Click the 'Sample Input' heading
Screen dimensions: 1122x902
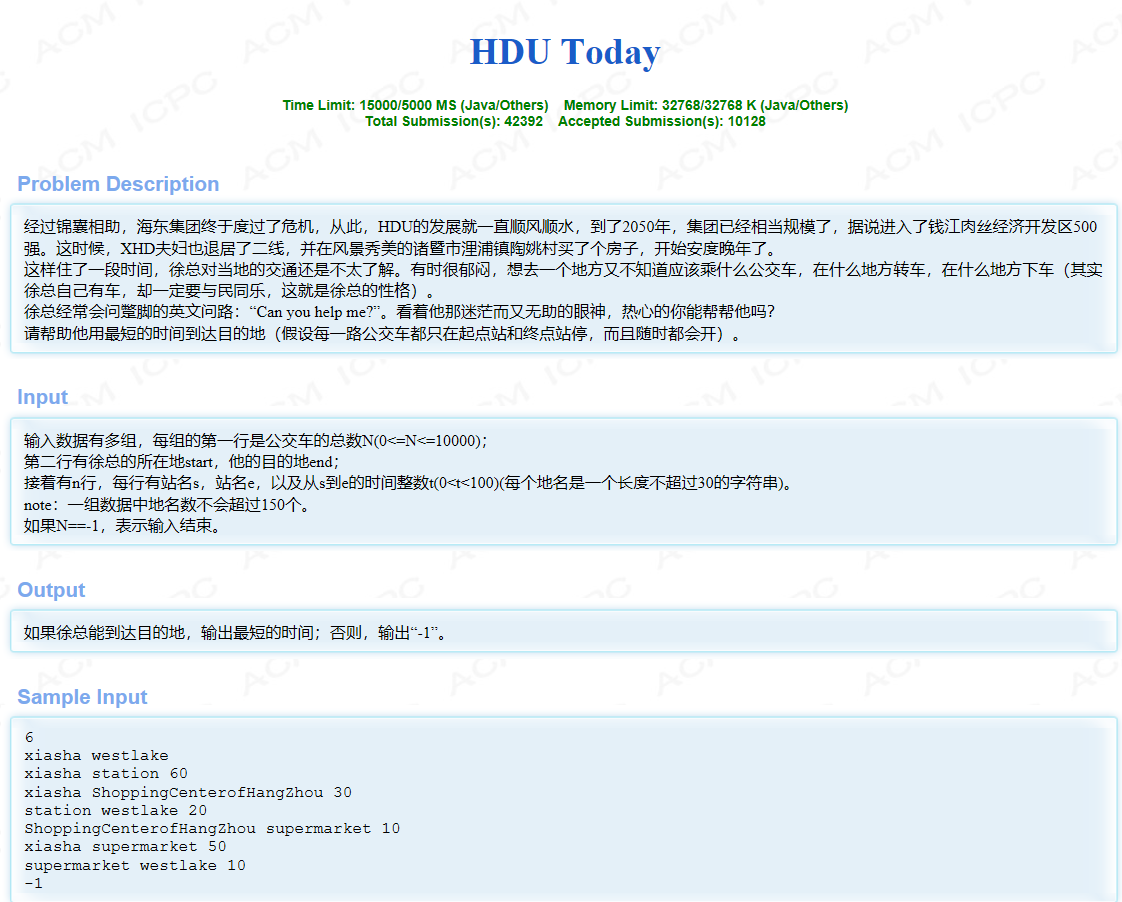pyautogui.click(x=82, y=697)
